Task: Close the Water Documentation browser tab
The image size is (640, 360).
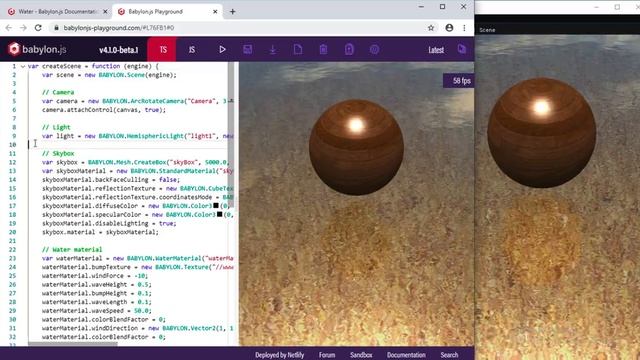Action: [x=105, y=12]
